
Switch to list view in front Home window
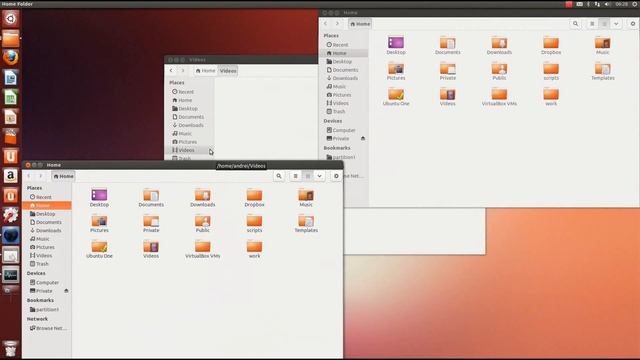296,176
